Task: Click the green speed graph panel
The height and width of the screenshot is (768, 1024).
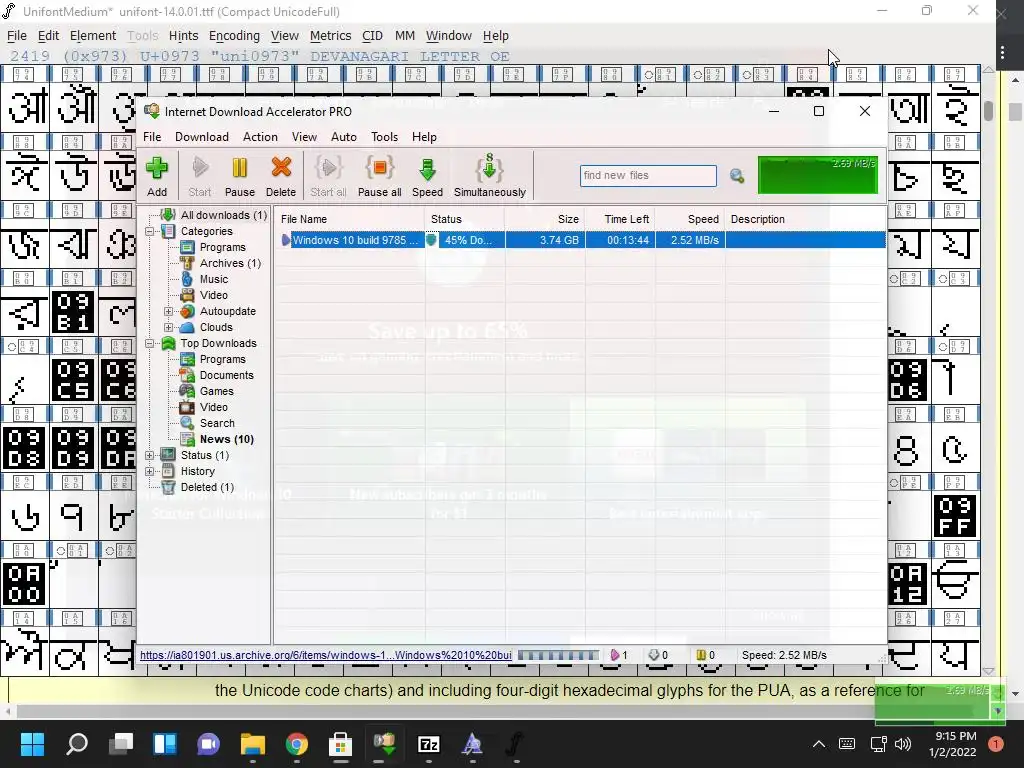Action: pos(818,175)
